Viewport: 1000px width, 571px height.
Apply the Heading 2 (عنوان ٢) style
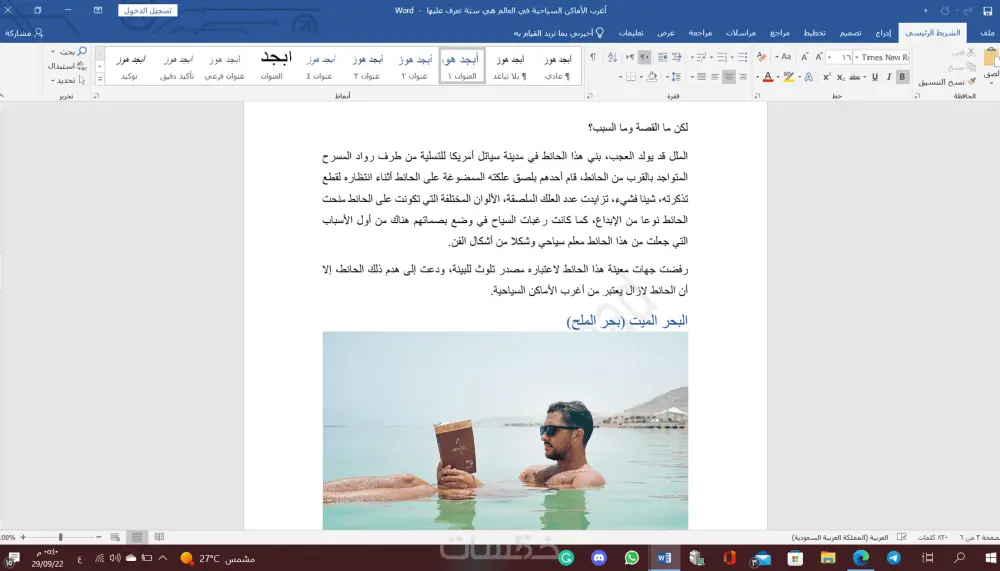415,66
